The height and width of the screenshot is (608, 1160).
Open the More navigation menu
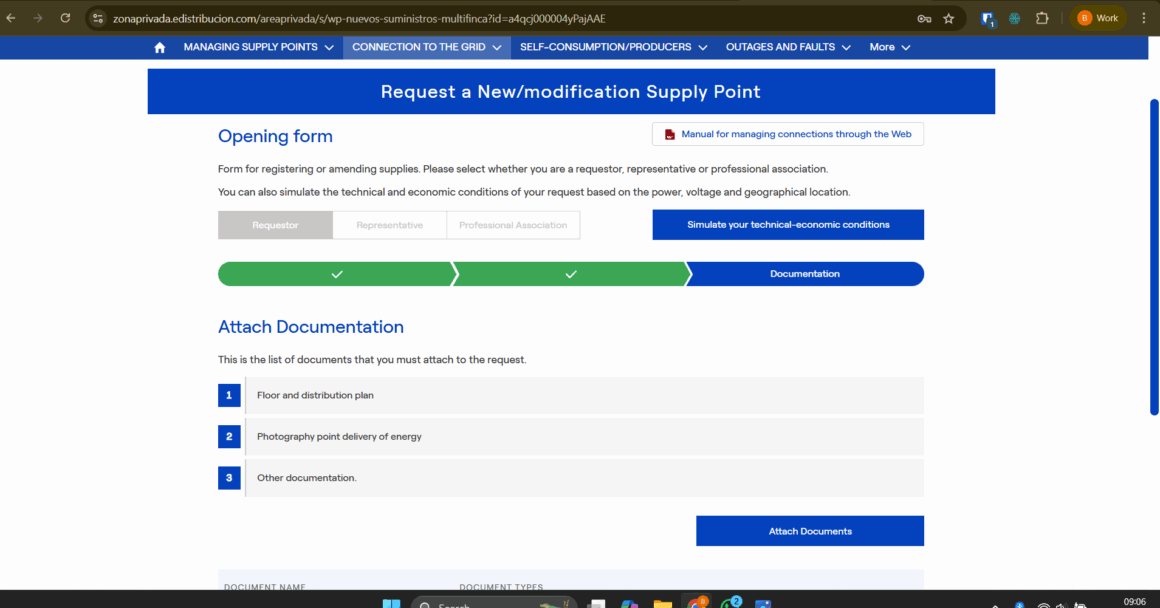pos(890,47)
